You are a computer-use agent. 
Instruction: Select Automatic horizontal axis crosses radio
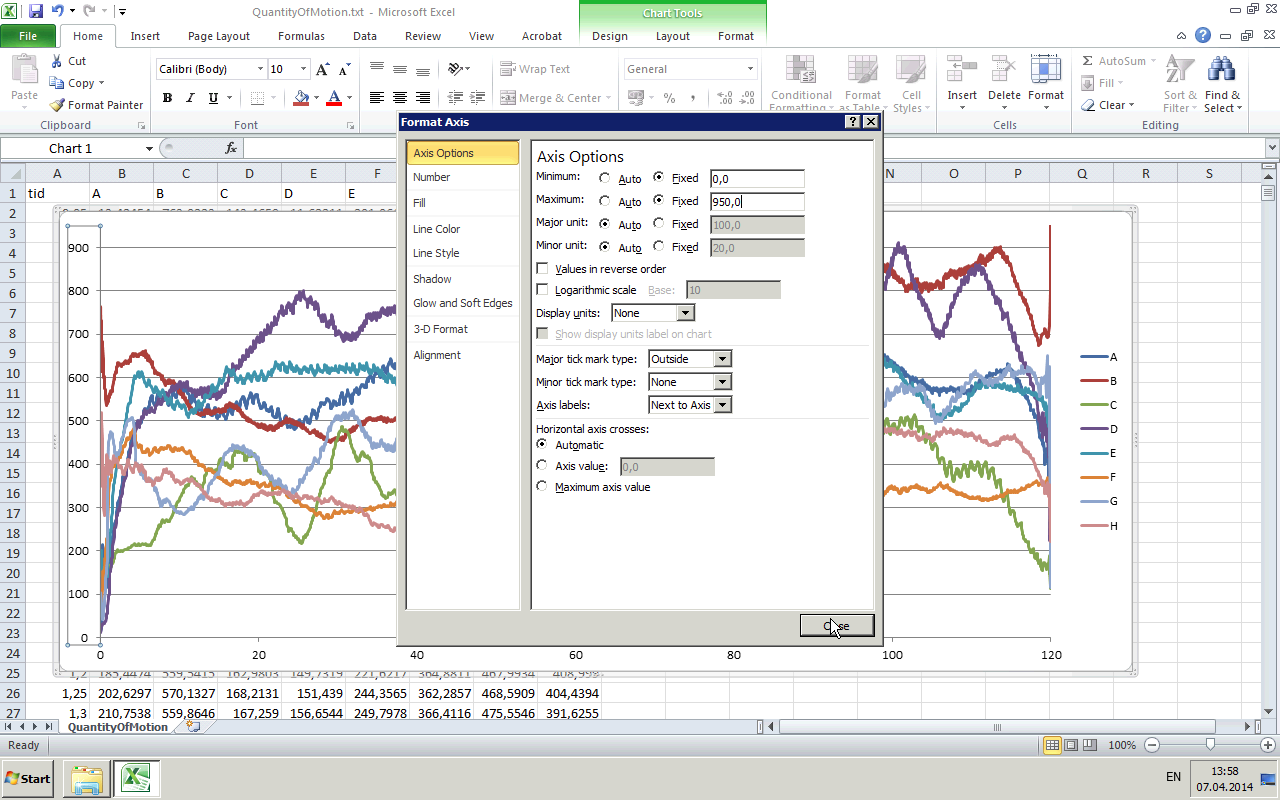(x=543, y=445)
